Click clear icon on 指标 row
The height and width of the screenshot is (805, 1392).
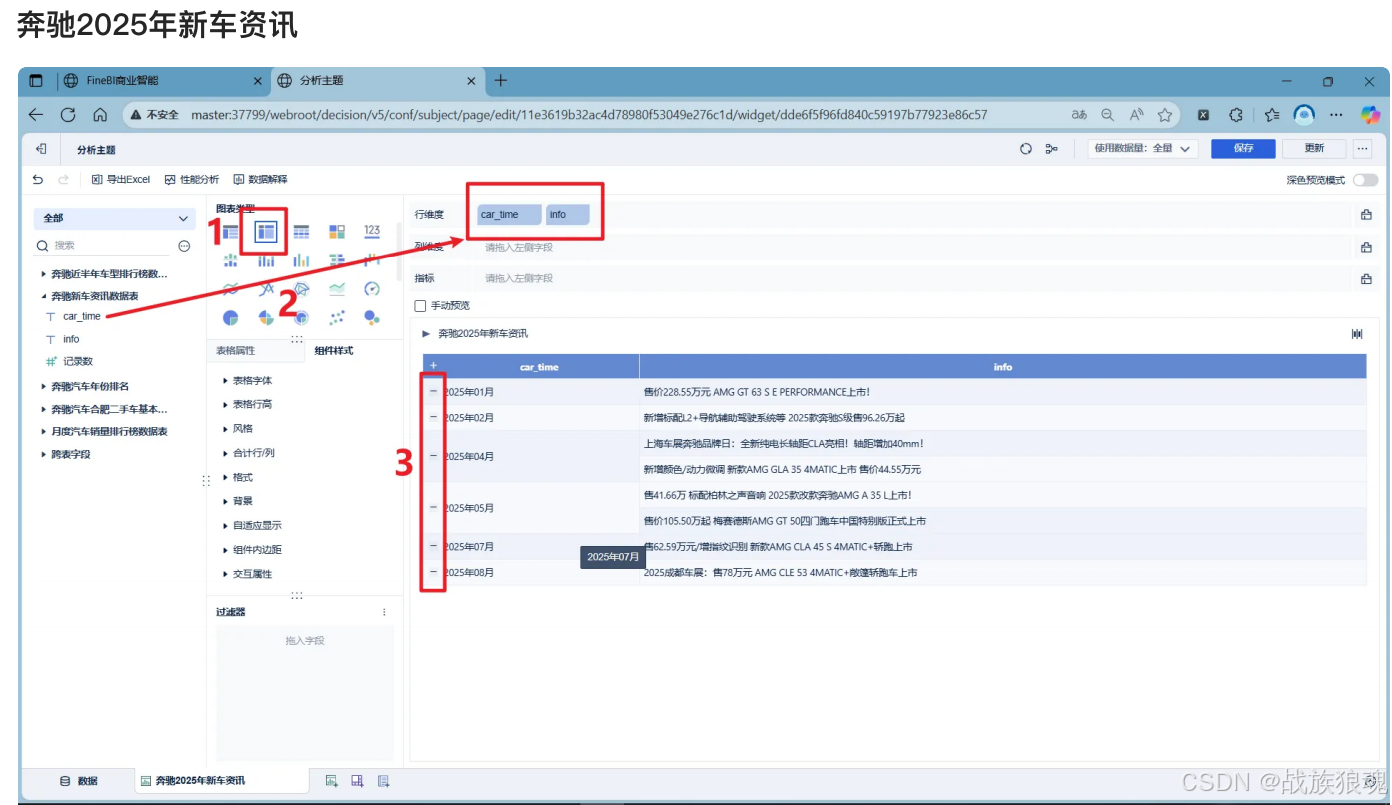point(1366,279)
